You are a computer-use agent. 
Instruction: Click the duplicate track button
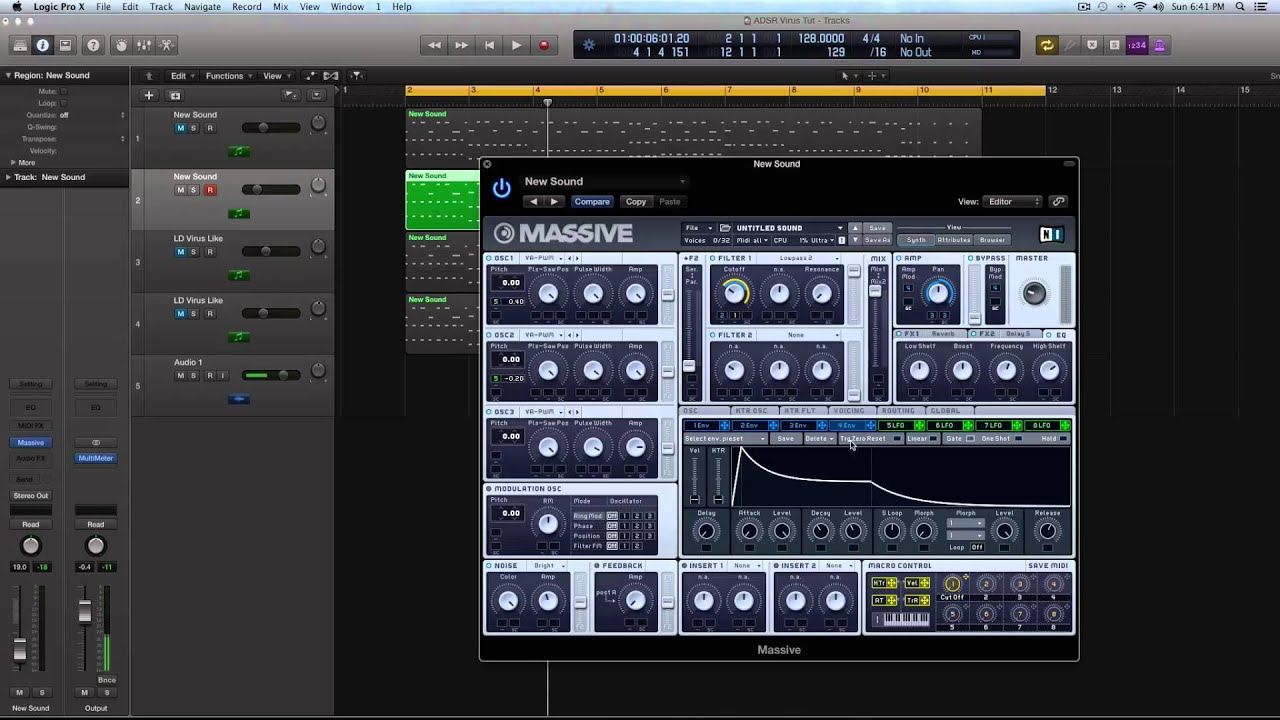click(175, 95)
